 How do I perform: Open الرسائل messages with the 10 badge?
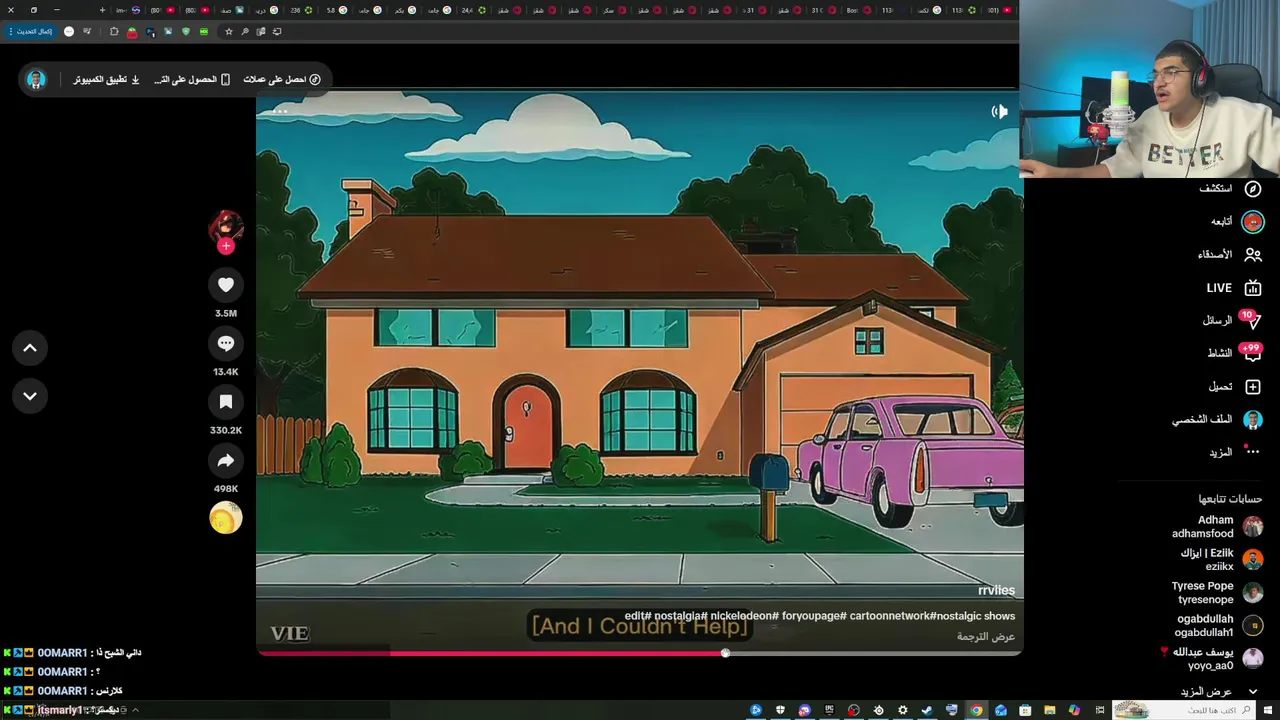click(1232, 320)
